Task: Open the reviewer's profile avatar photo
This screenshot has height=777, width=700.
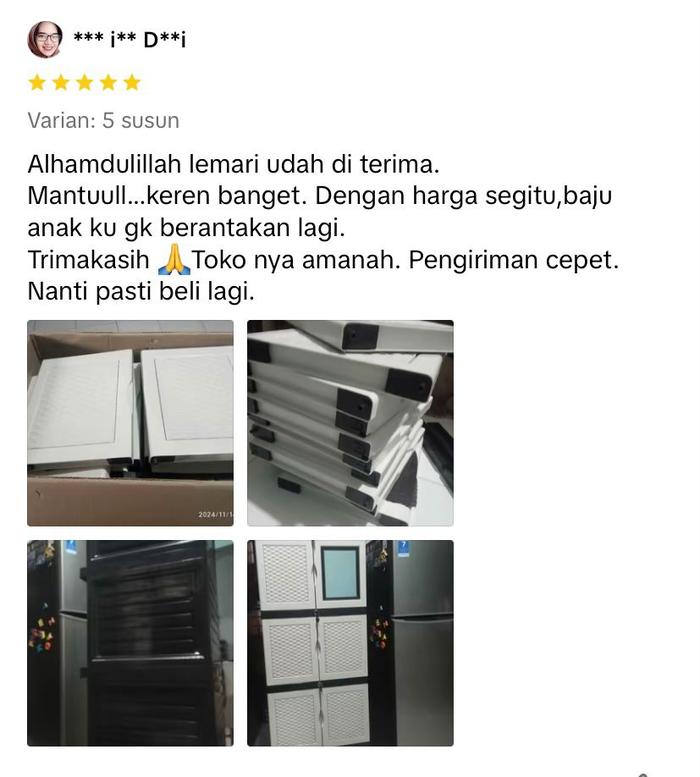Action: point(45,39)
